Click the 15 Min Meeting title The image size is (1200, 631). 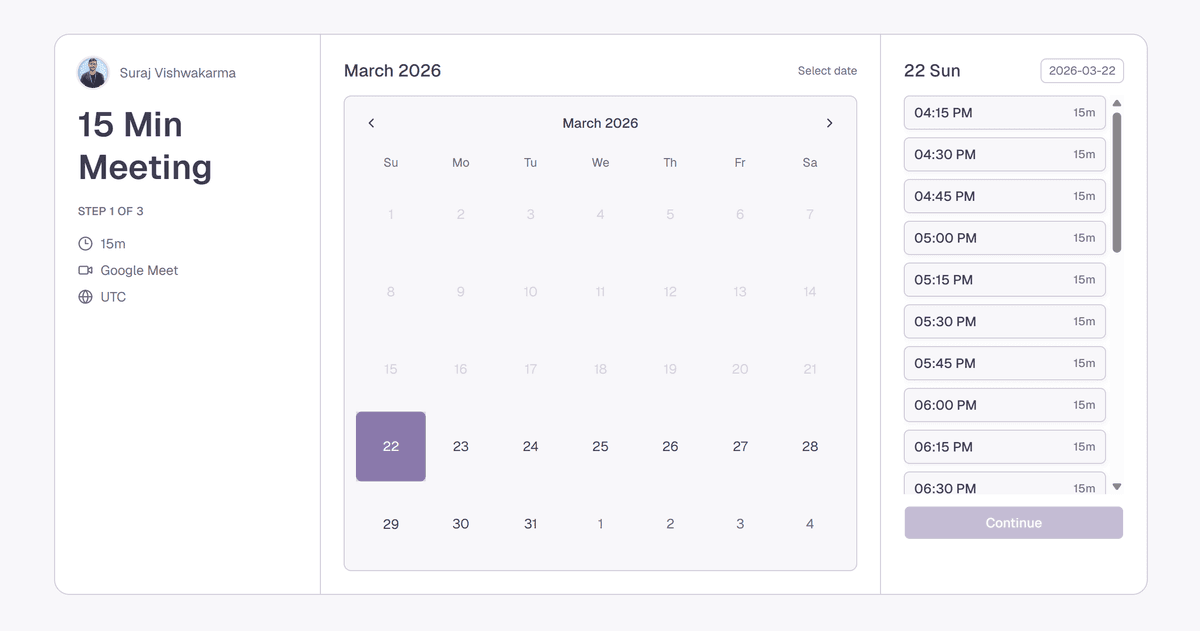click(145, 146)
